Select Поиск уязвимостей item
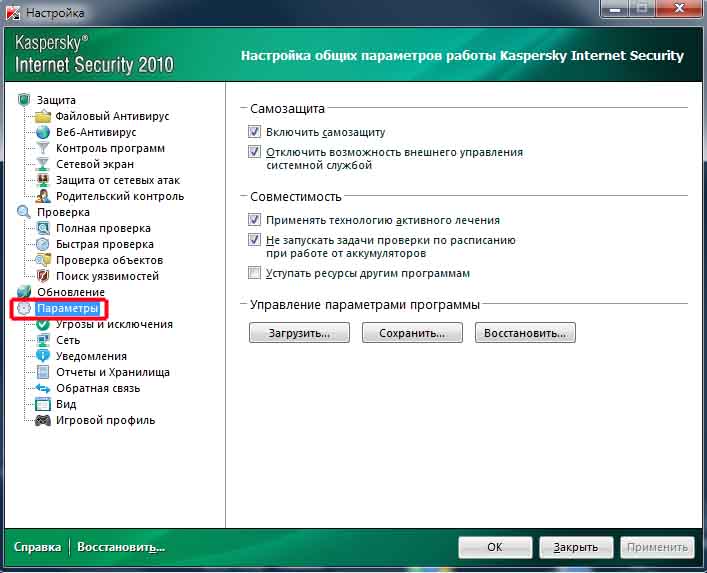This screenshot has width=707, height=573. (107, 276)
